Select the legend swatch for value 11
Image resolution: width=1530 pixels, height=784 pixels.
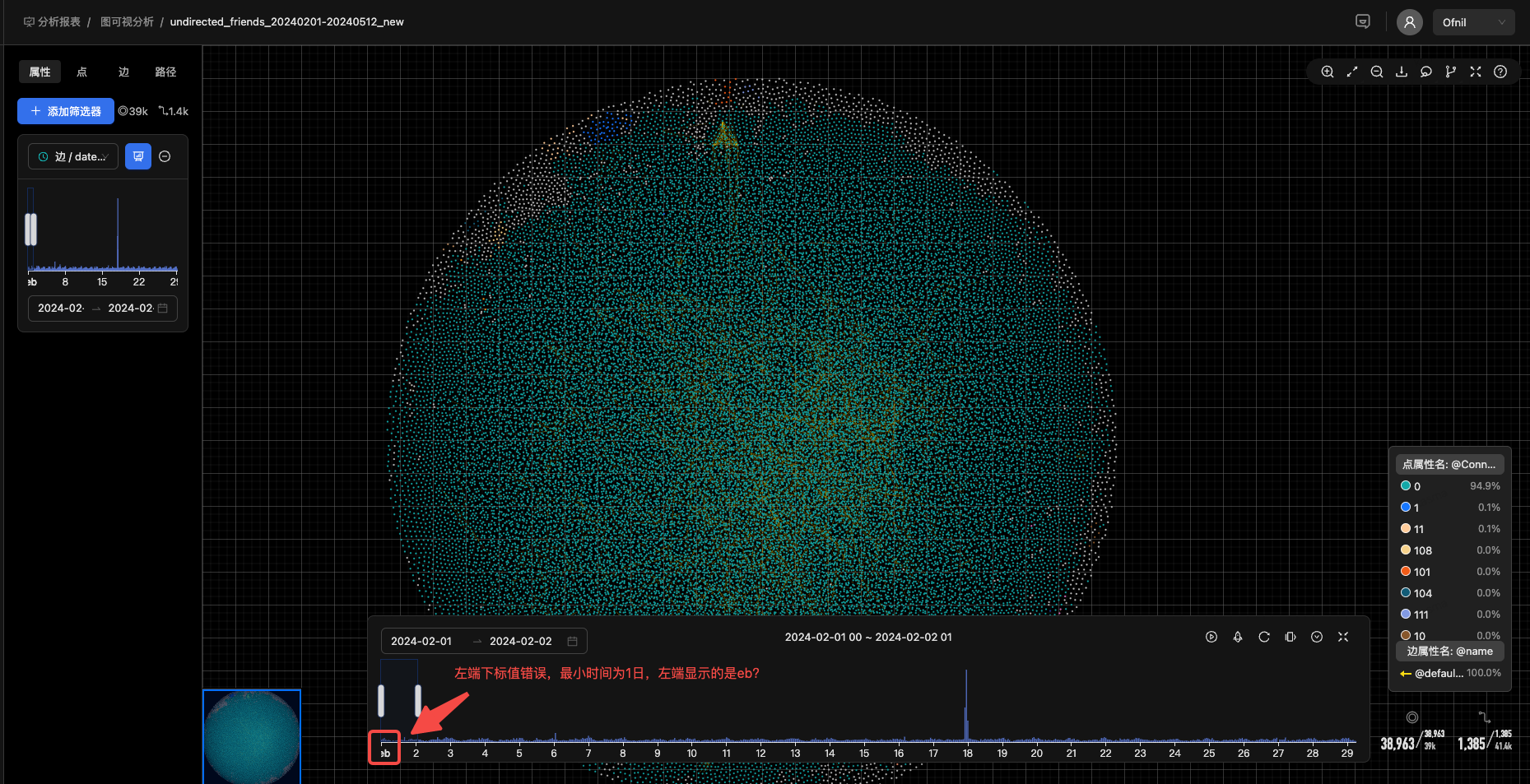pos(1406,529)
